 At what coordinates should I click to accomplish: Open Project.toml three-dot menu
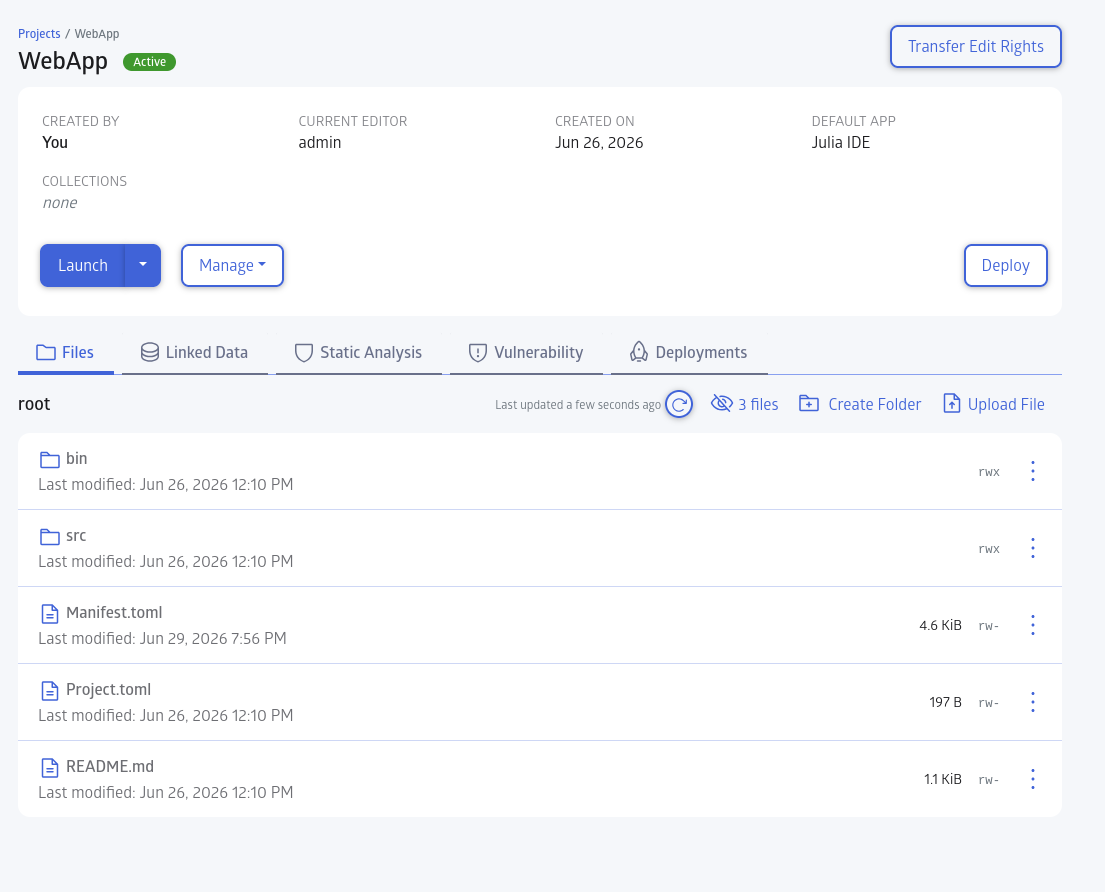[x=1033, y=702]
